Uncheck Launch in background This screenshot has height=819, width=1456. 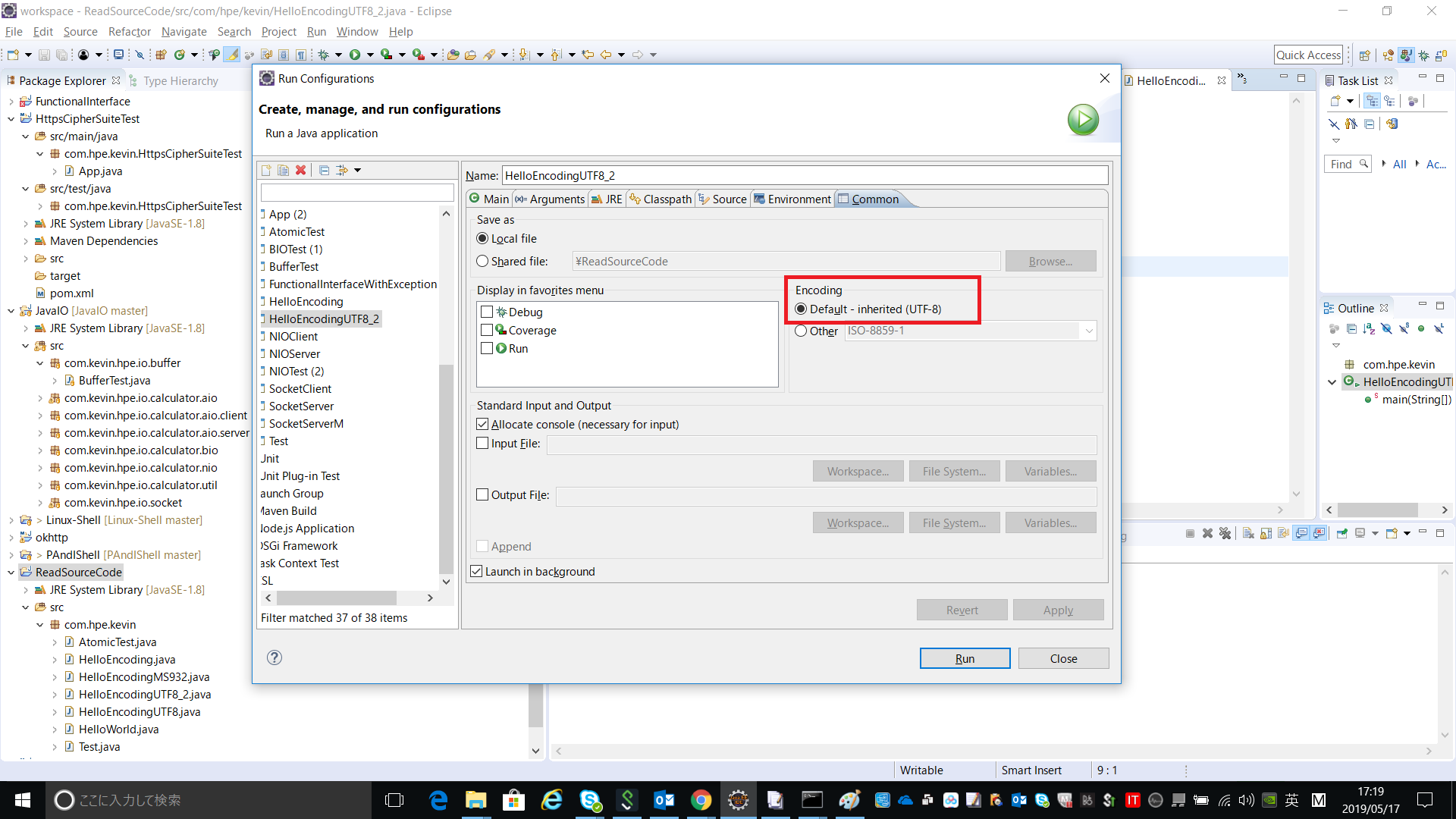click(476, 571)
